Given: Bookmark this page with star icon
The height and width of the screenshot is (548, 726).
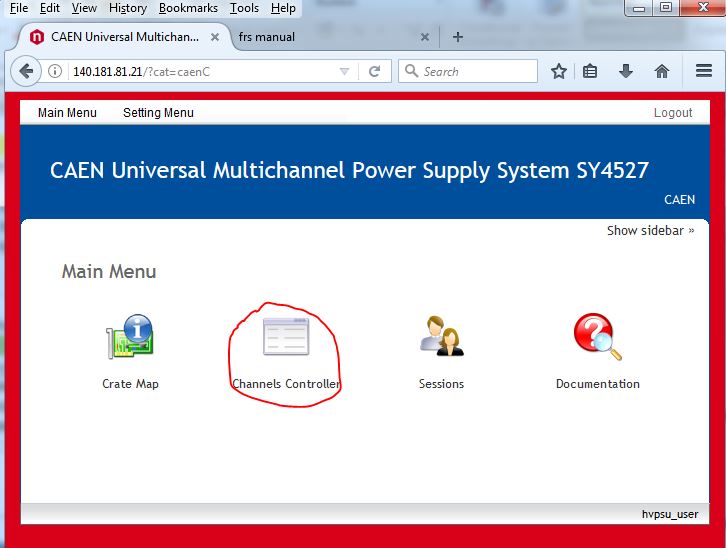Looking at the screenshot, I should 559,71.
